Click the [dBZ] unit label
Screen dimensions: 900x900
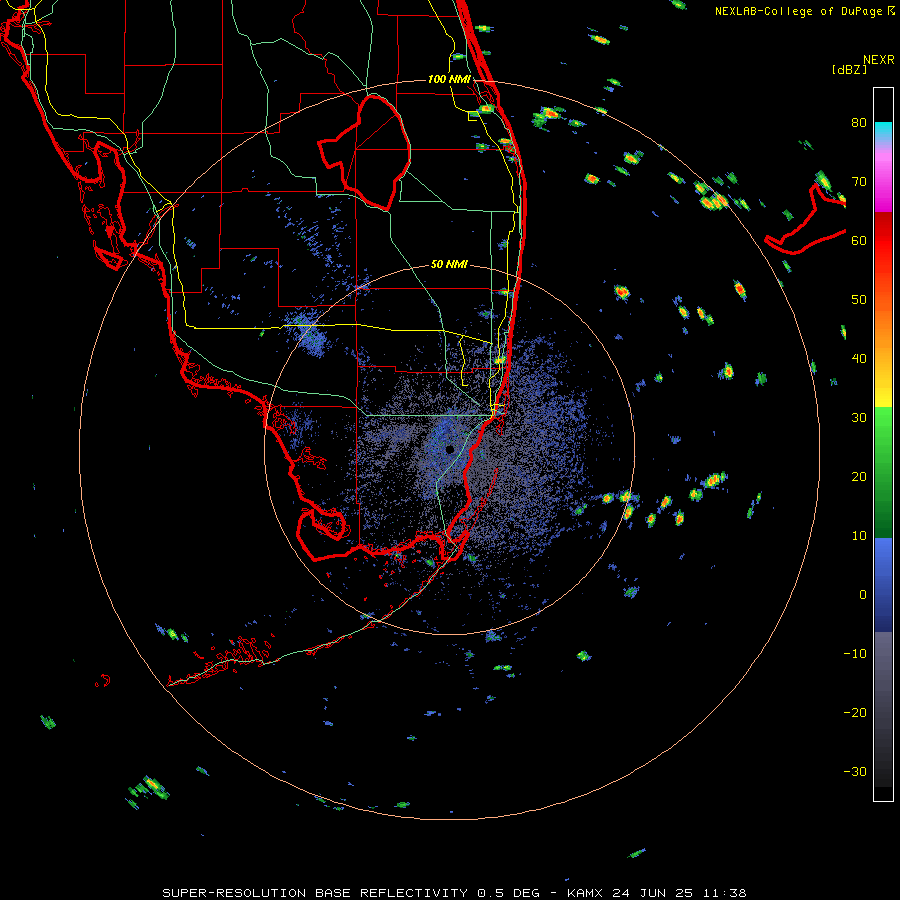point(849,69)
